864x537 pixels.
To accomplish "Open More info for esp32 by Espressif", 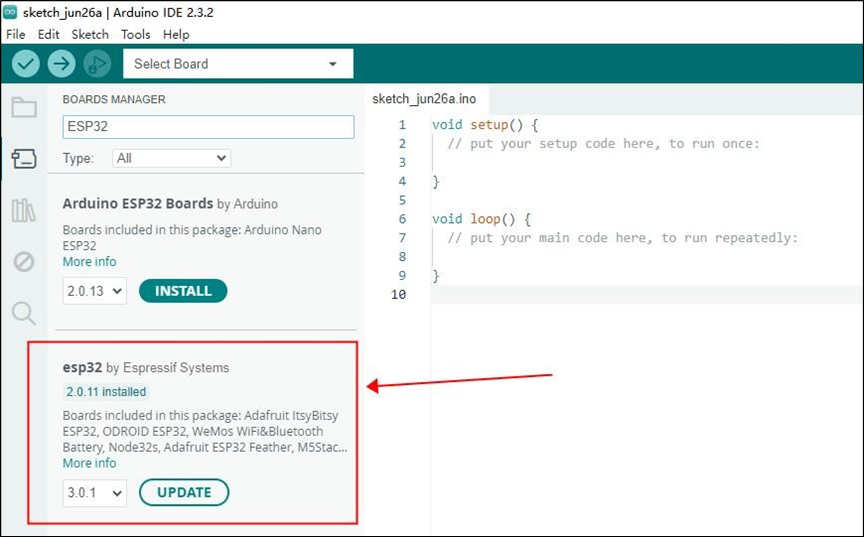I will coord(89,463).
